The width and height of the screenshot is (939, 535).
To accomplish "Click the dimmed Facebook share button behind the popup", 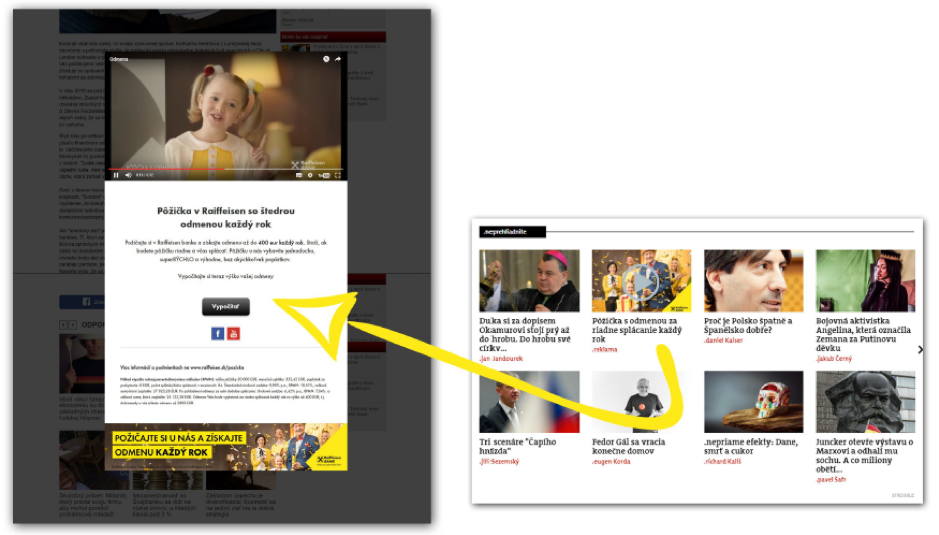I will coord(82,302).
